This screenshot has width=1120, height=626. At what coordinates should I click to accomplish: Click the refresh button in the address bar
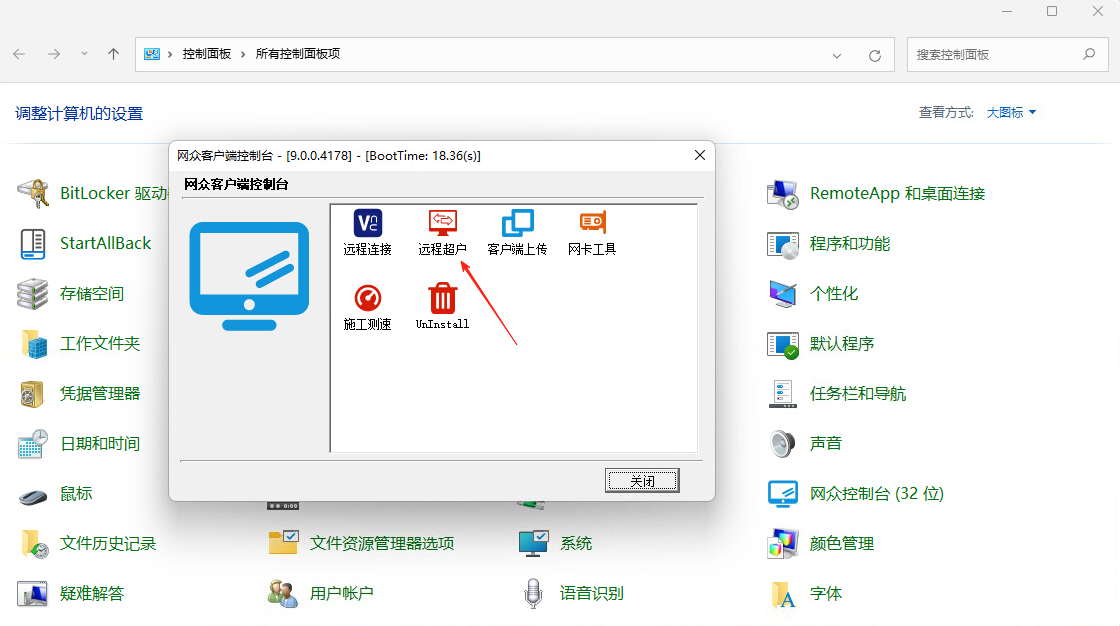click(874, 55)
